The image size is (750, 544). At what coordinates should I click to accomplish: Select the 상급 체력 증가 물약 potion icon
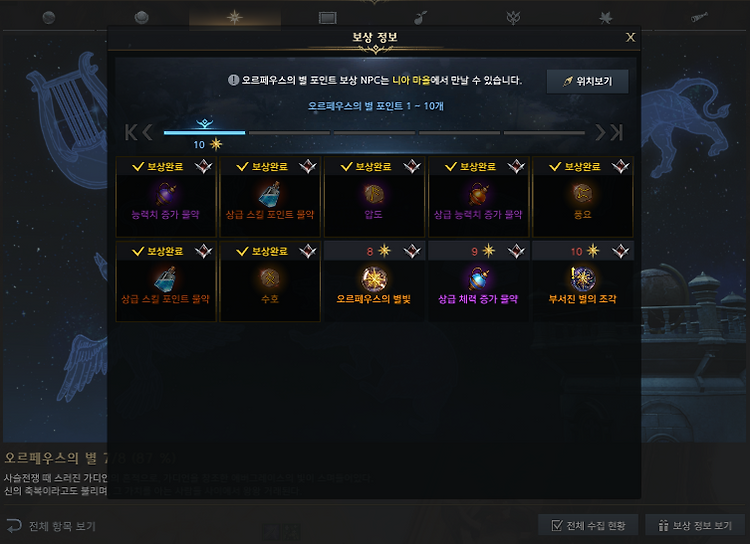click(478, 279)
